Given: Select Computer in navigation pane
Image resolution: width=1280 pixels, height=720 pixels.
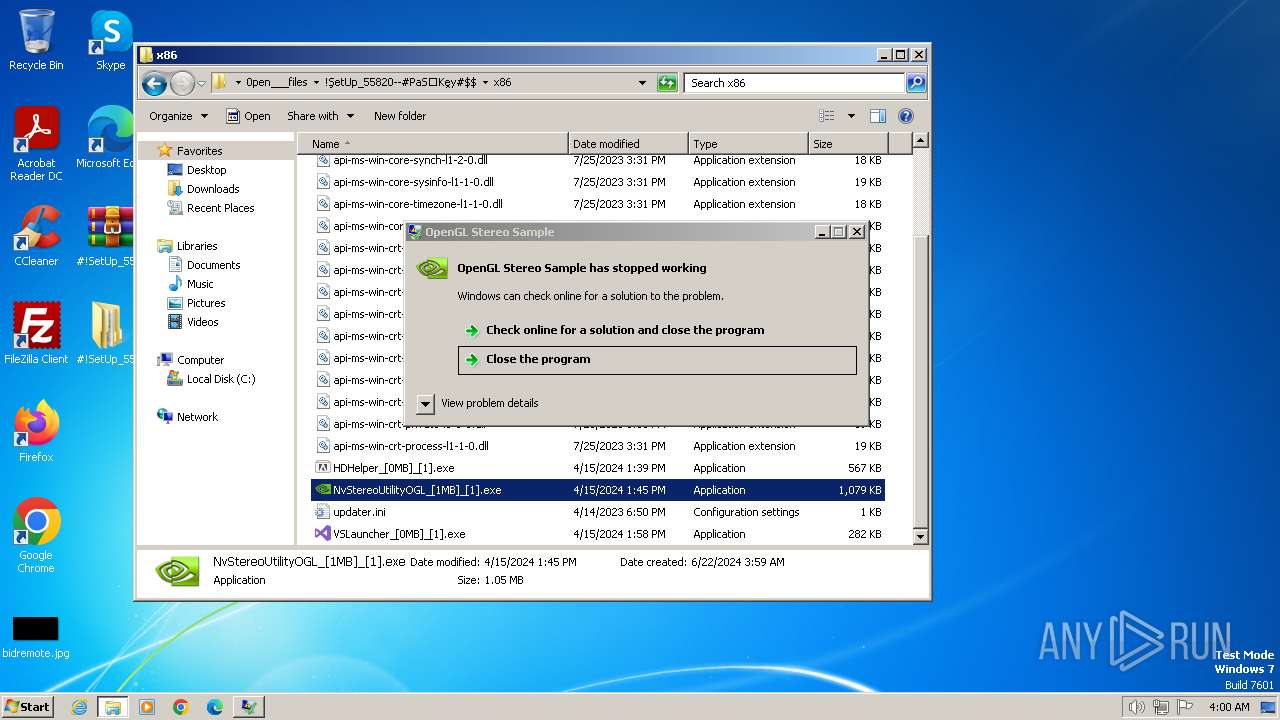Looking at the screenshot, I should pos(190,360).
